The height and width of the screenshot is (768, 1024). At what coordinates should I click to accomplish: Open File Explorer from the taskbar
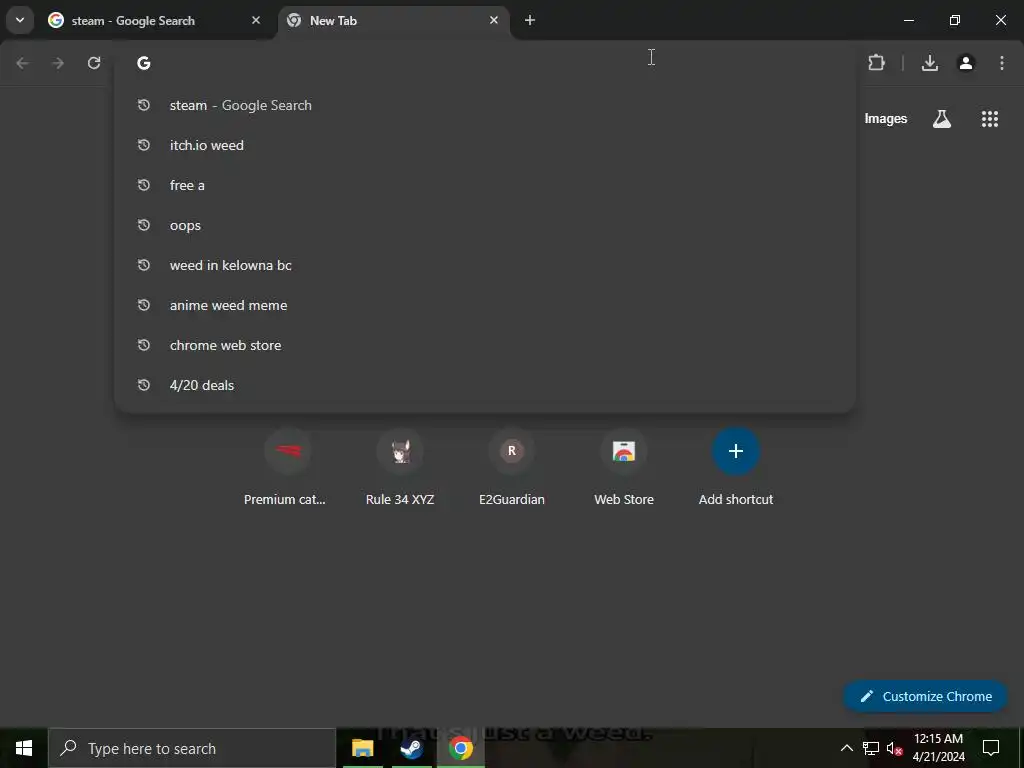[x=362, y=748]
